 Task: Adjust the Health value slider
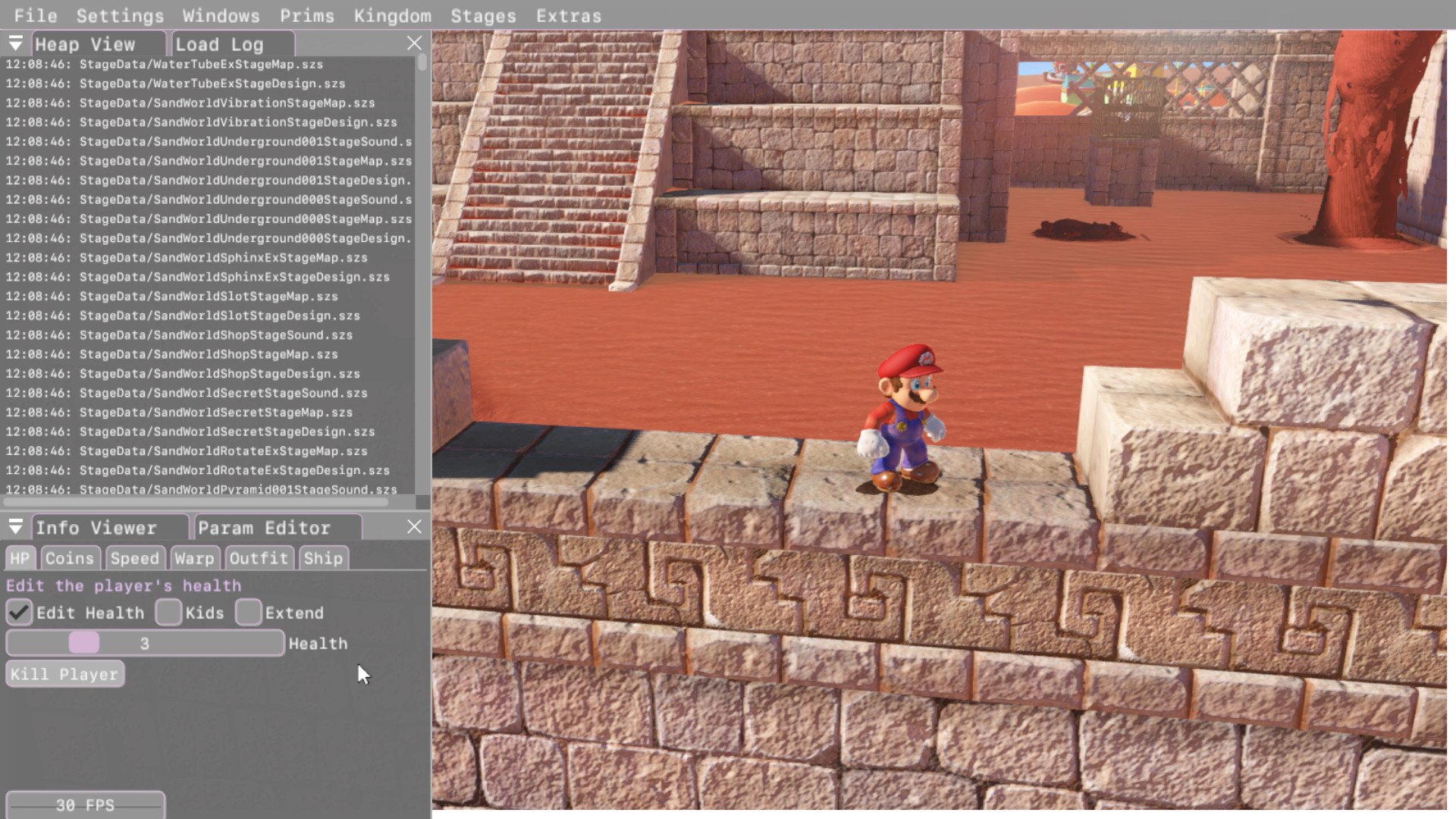click(86, 642)
